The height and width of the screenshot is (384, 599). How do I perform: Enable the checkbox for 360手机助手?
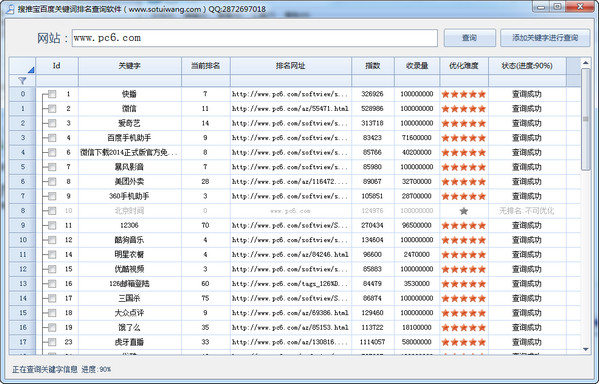pos(52,196)
